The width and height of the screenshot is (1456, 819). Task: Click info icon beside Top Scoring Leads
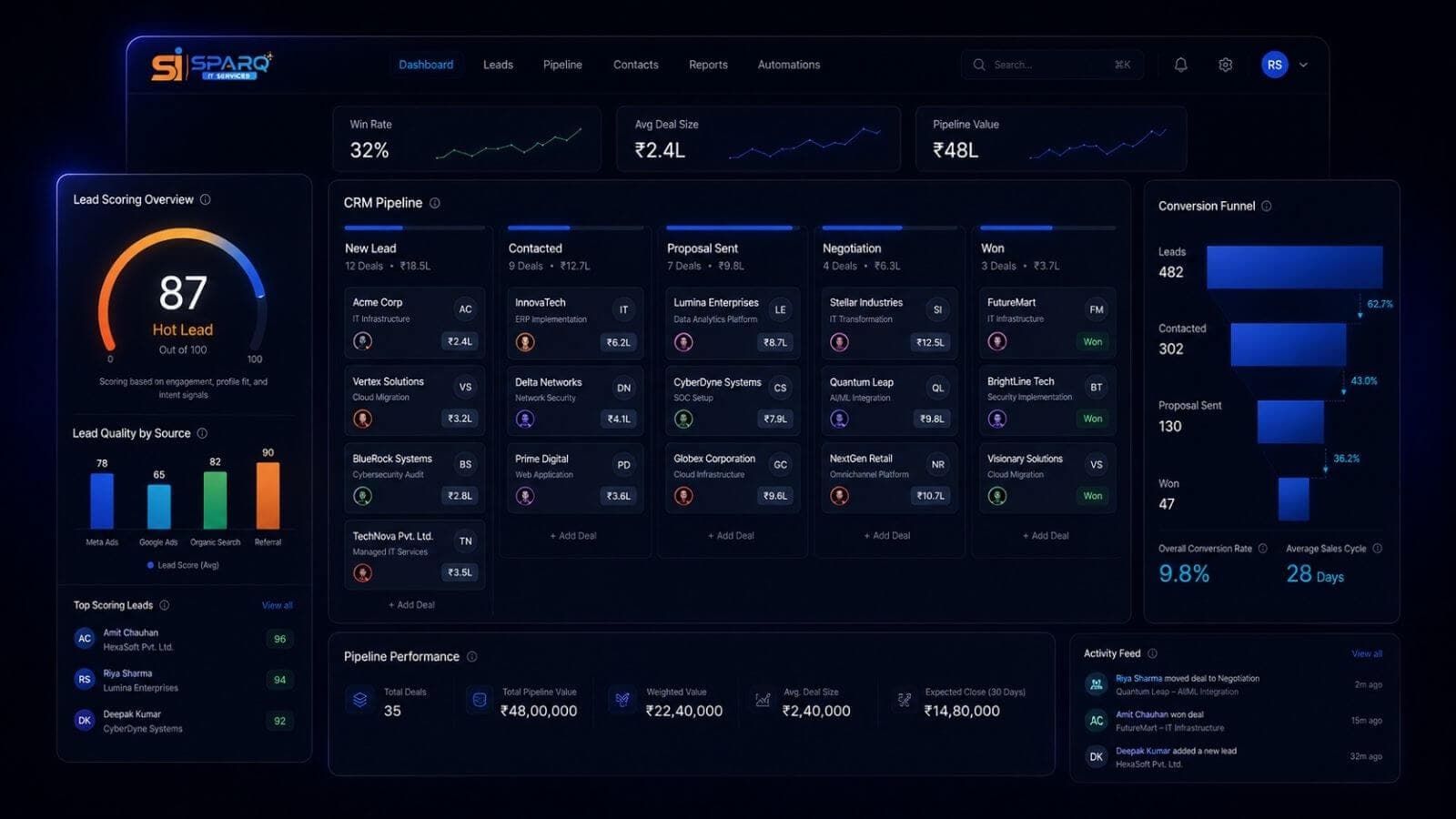point(165,605)
